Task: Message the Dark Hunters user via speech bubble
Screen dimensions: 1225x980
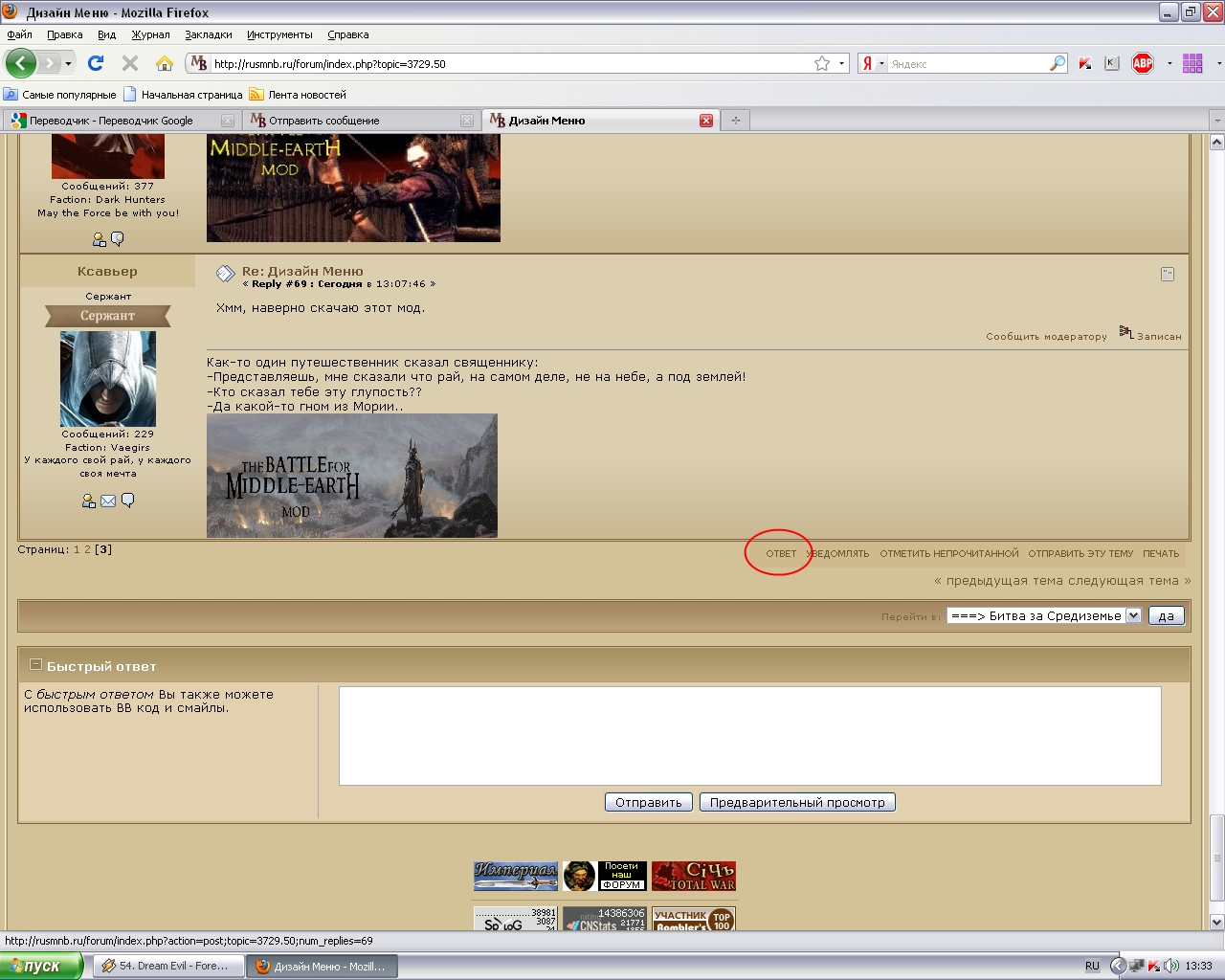Action: tap(118, 239)
